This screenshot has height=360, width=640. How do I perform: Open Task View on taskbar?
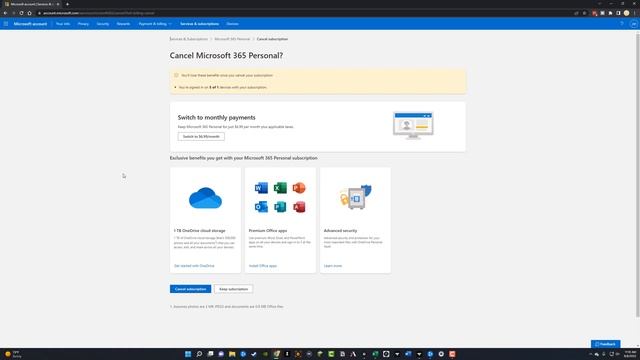[210, 354]
